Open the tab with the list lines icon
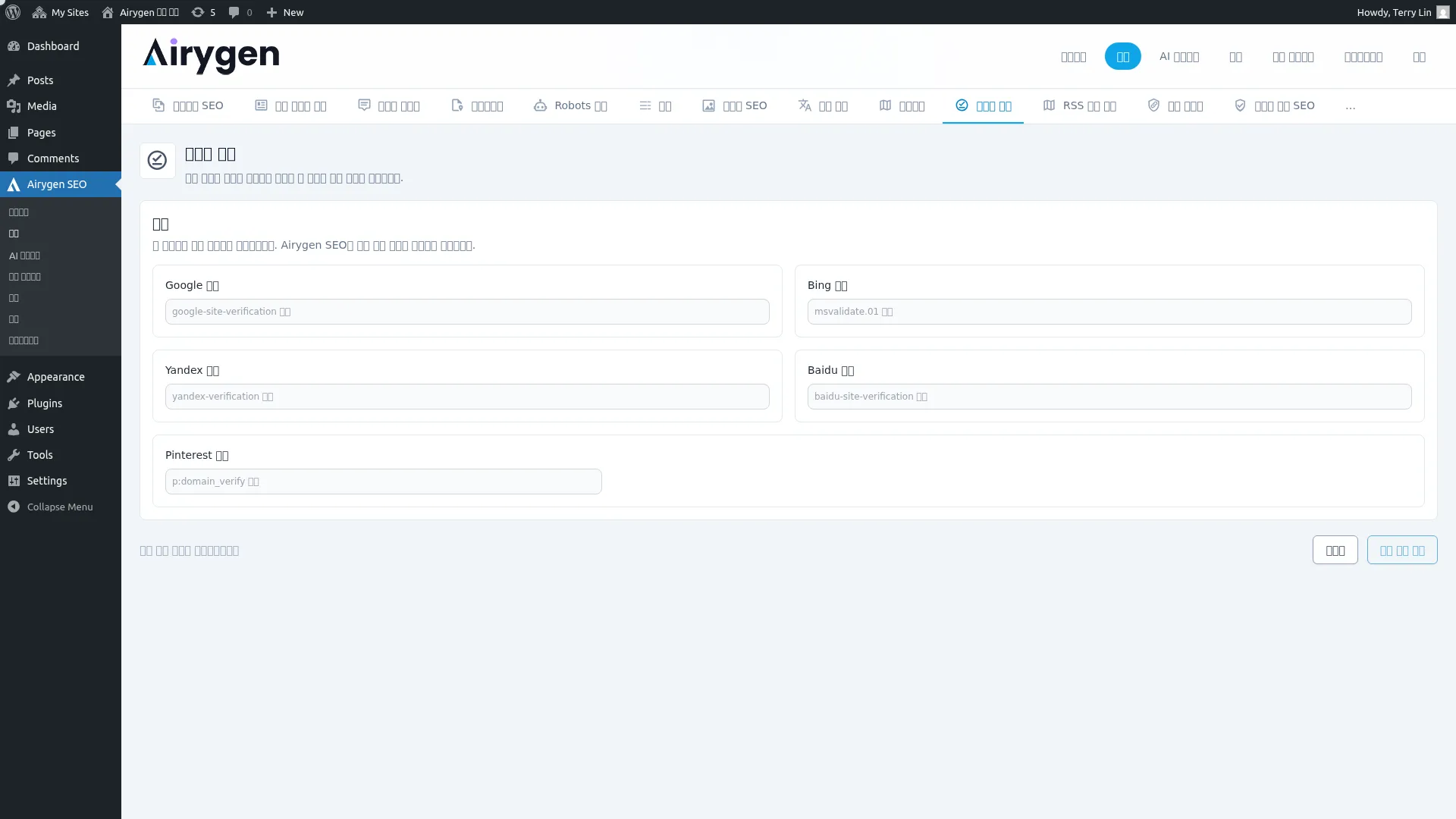Viewport: 1456px width, 819px height. click(x=655, y=106)
